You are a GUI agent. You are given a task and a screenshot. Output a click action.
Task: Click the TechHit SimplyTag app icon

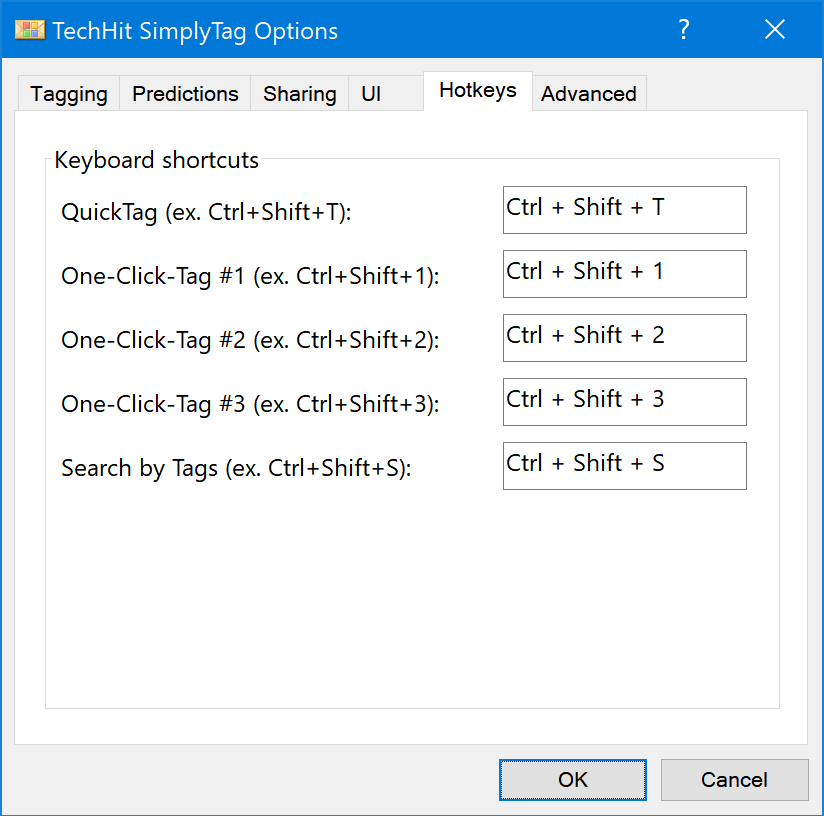[30, 30]
